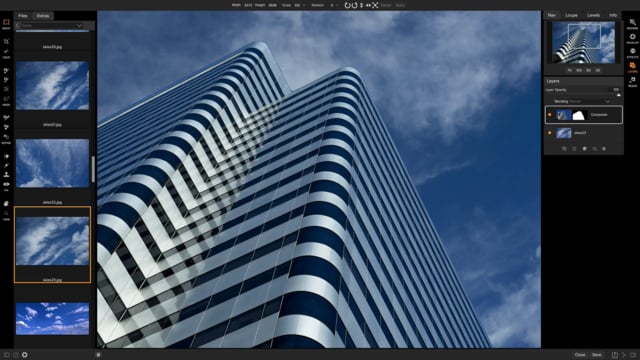This screenshot has width=640, height=360.
Task: Select the Transform move tool
Action: tap(6, 22)
